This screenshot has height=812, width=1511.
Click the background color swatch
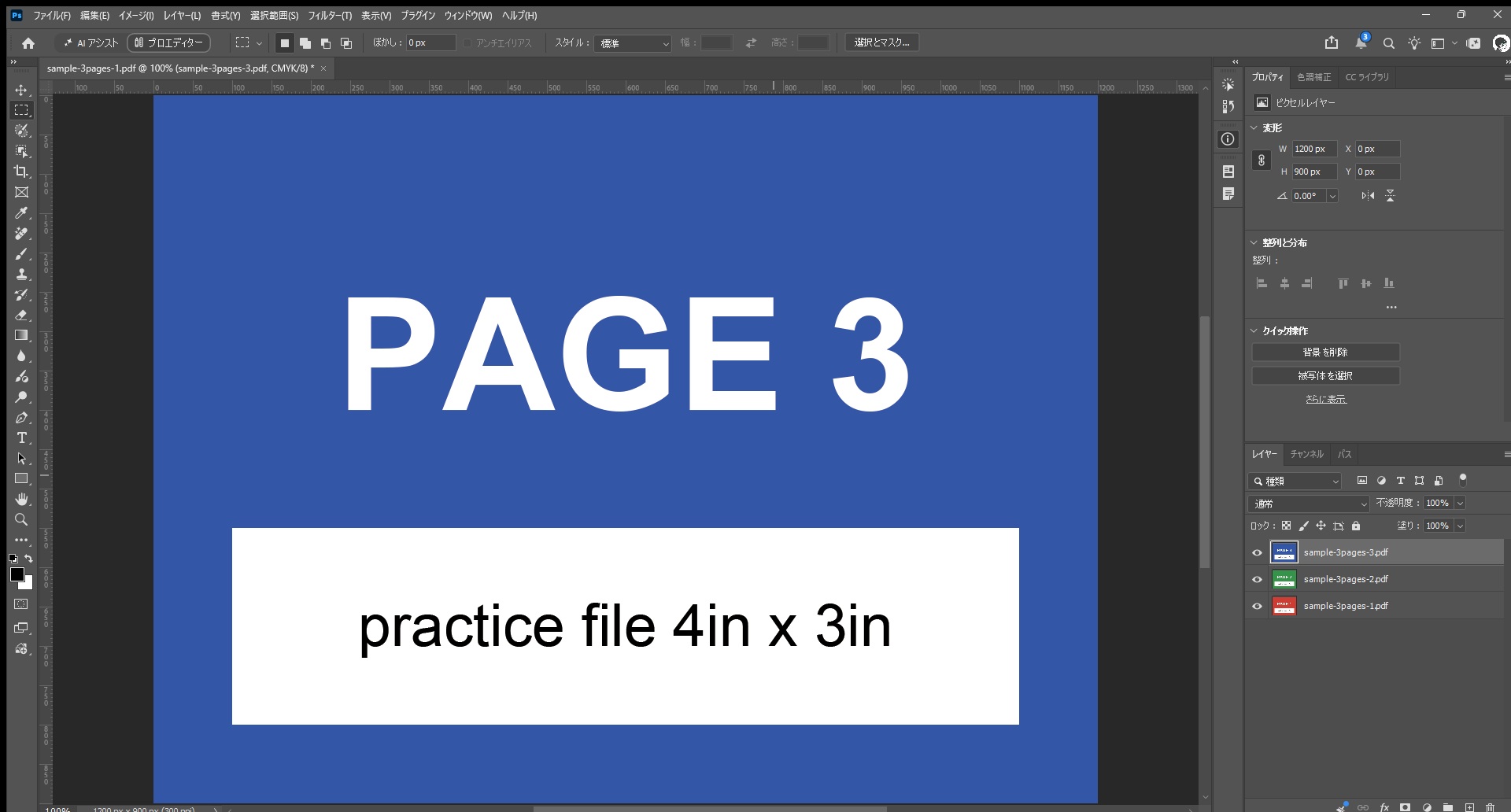28,585
